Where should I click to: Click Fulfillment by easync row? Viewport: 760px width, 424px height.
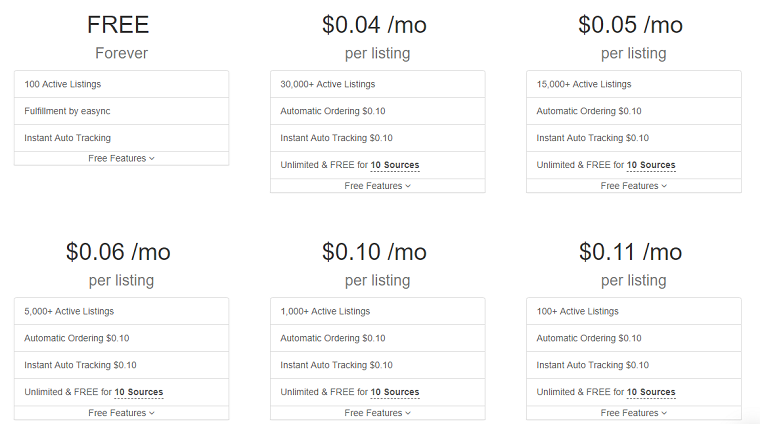point(121,111)
